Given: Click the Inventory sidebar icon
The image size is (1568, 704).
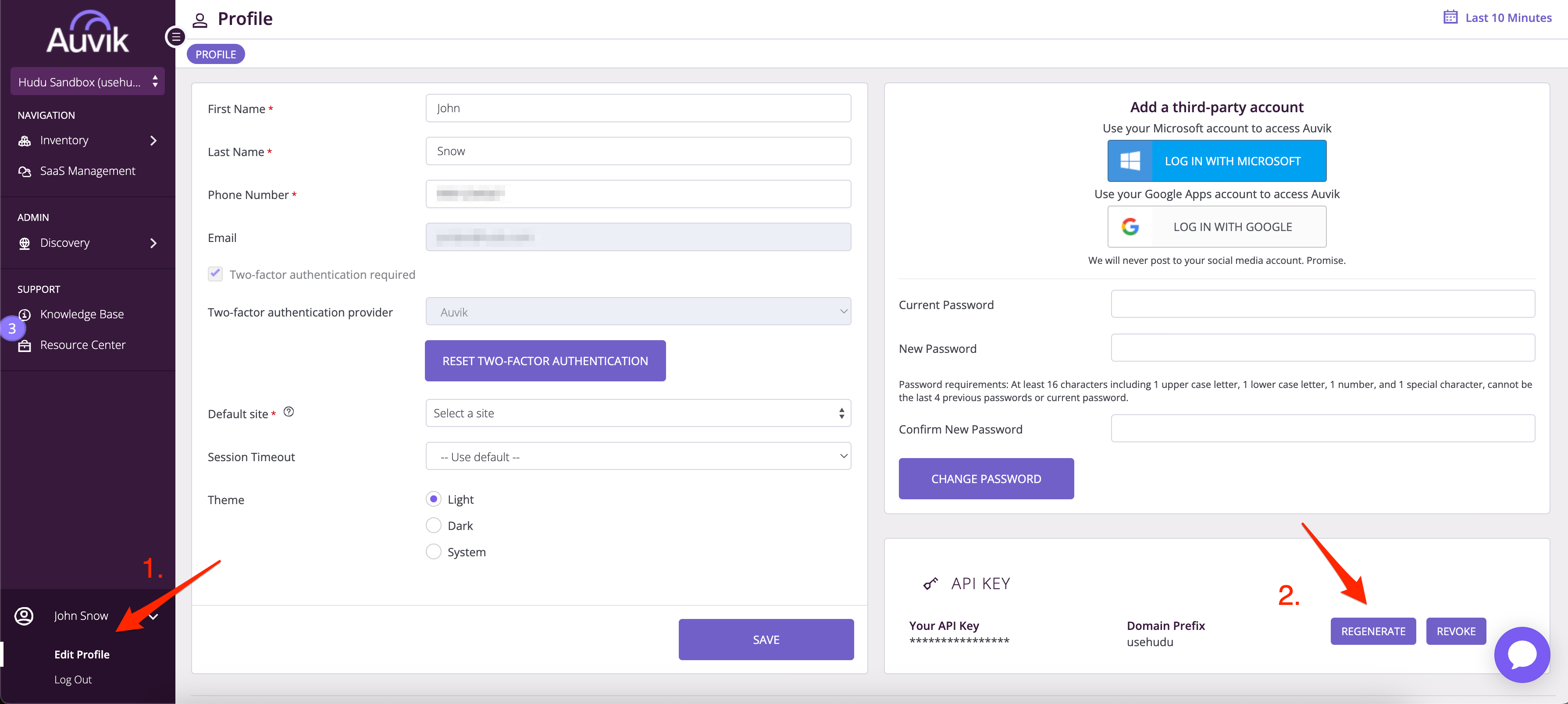Looking at the screenshot, I should [25, 141].
